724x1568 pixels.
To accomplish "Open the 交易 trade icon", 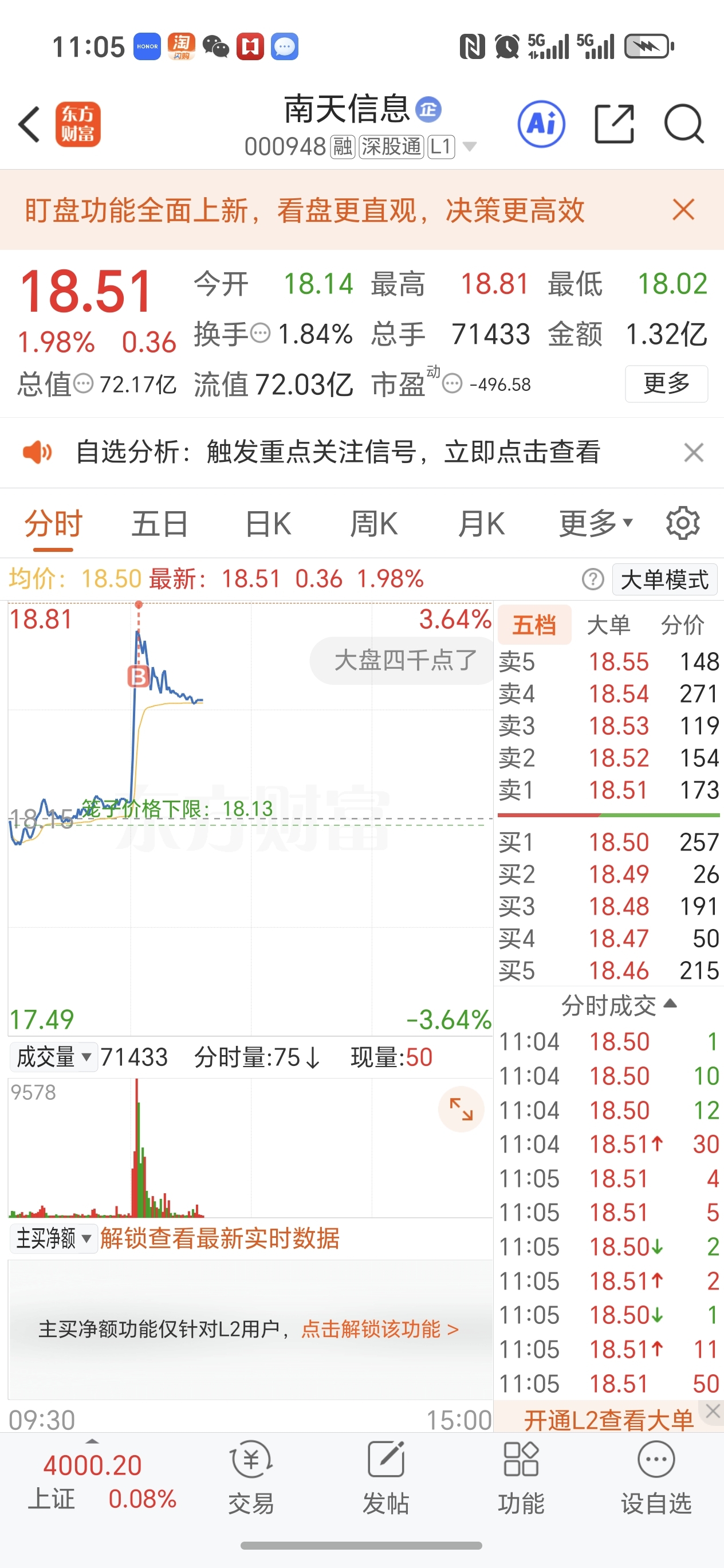I will pyautogui.click(x=251, y=1478).
